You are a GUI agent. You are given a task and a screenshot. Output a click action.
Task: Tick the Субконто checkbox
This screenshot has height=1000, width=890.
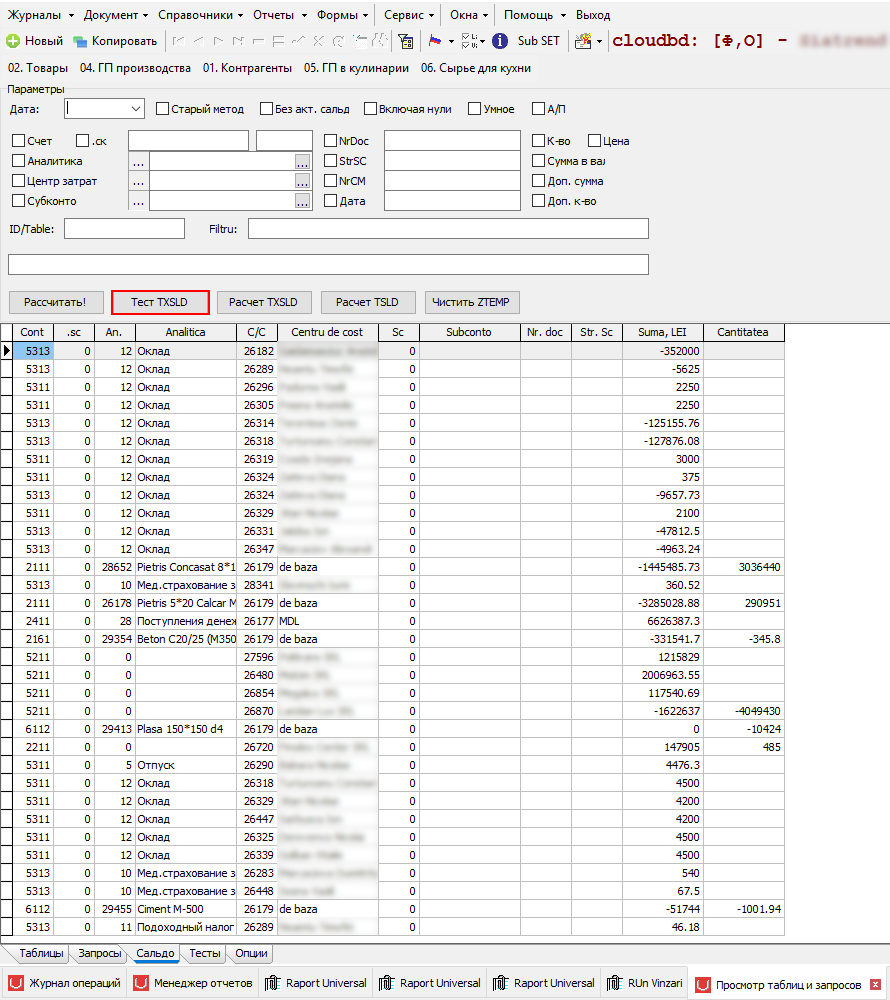[x=18, y=201]
